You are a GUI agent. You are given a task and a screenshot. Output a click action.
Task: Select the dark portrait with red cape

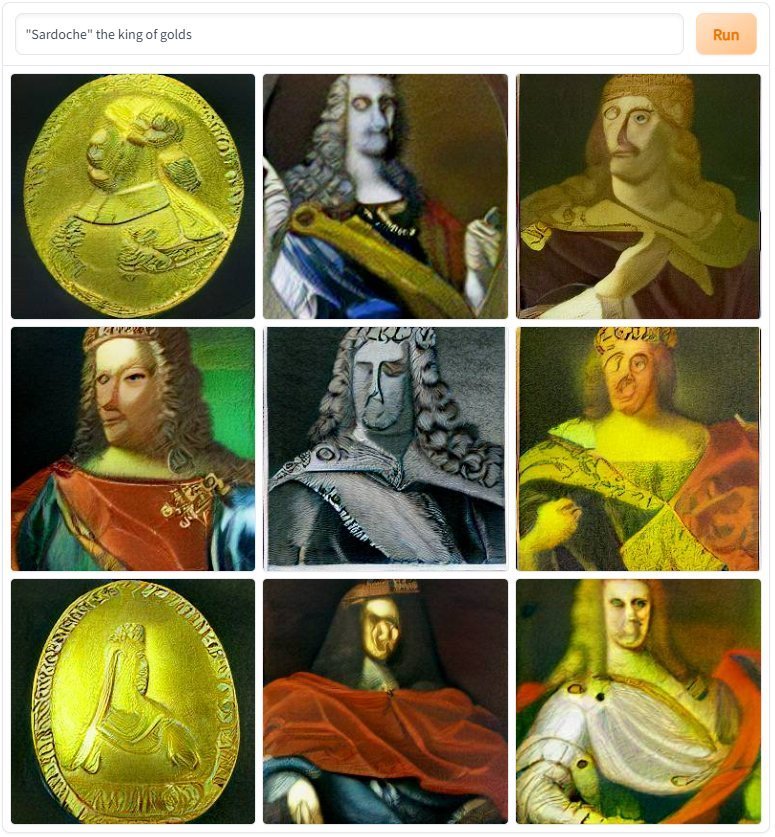pos(385,701)
